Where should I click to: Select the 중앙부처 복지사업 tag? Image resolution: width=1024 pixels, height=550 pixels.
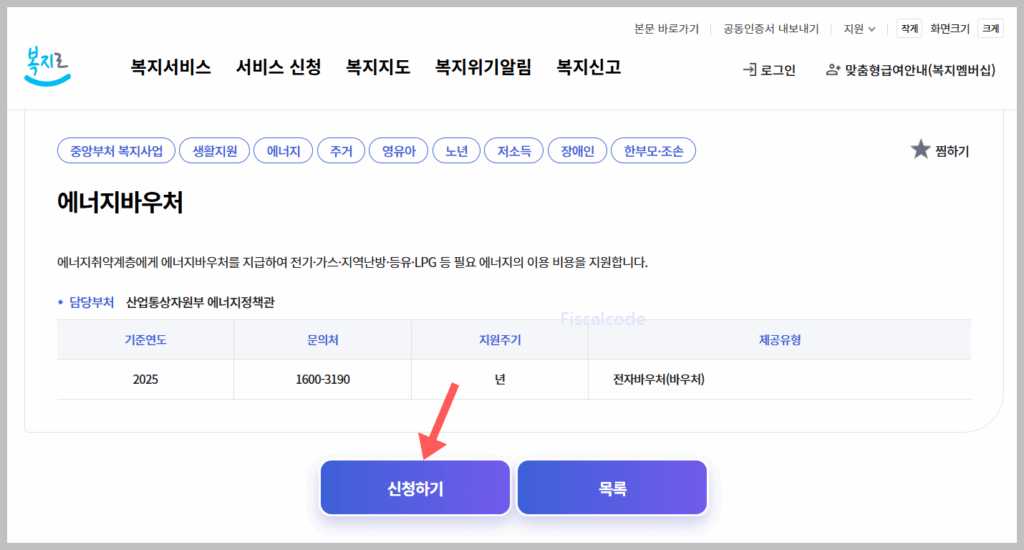pyautogui.click(x=117, y=151)
